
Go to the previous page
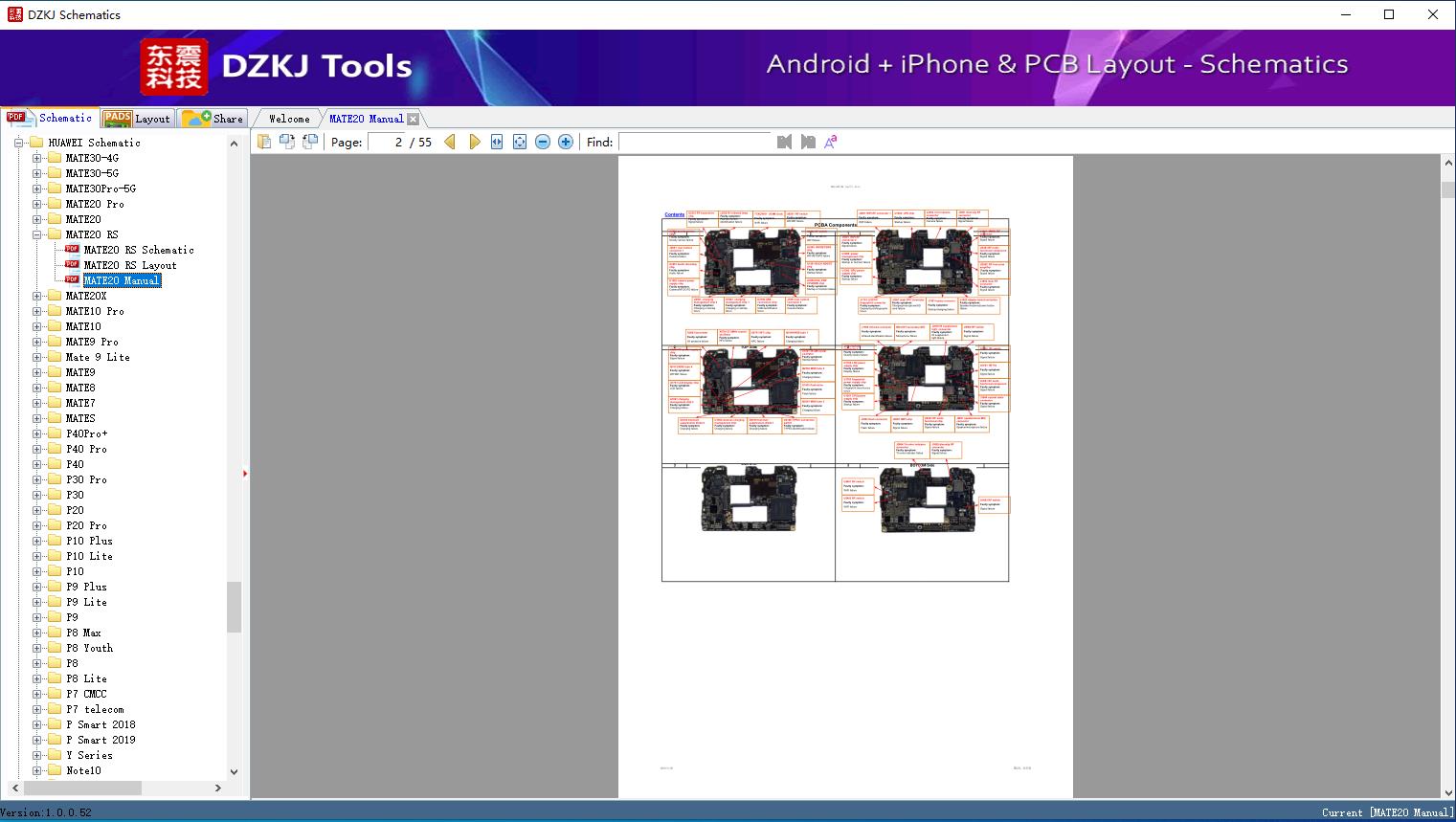point(450,142)
